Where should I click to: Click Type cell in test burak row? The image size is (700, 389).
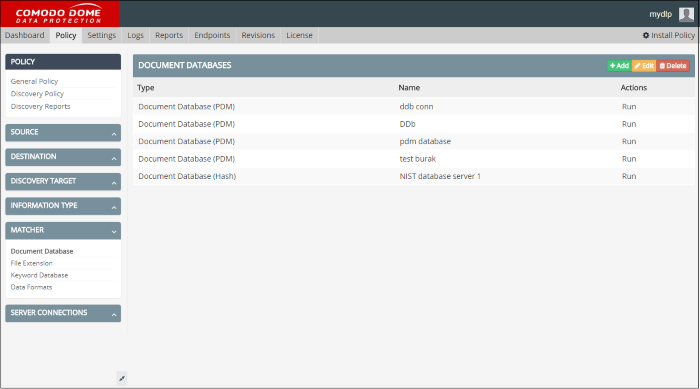pos(186,159)
